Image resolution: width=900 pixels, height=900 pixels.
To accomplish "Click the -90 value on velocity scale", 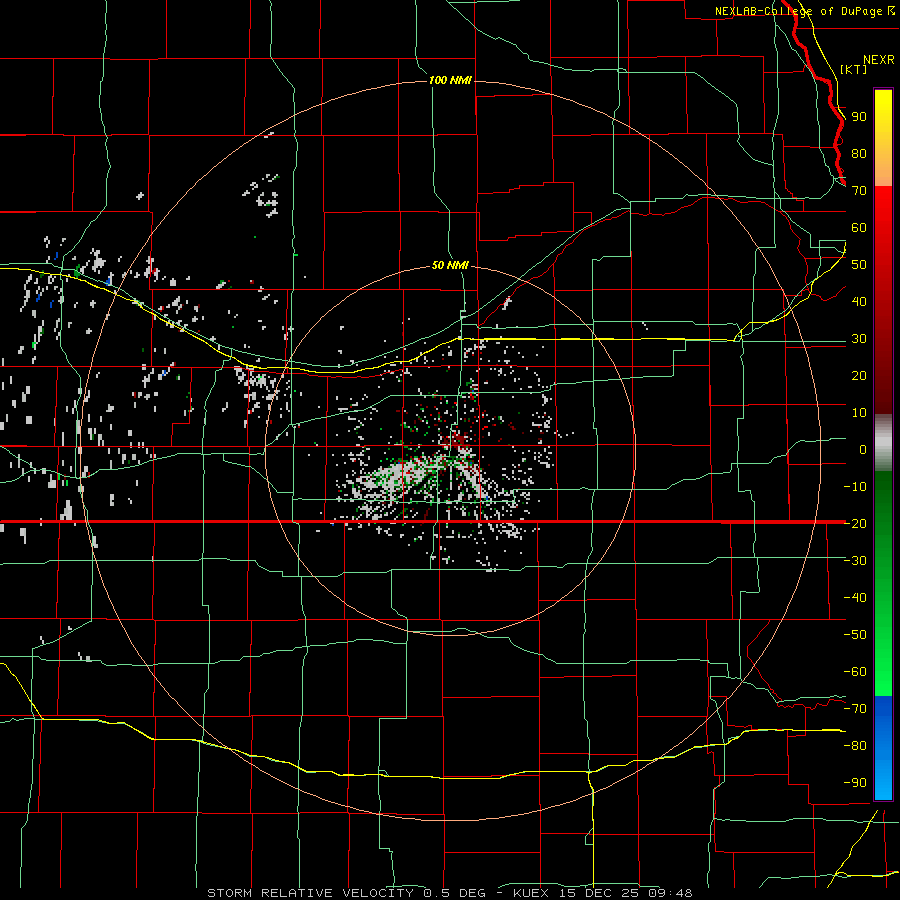I will click(x=855, y=782).
